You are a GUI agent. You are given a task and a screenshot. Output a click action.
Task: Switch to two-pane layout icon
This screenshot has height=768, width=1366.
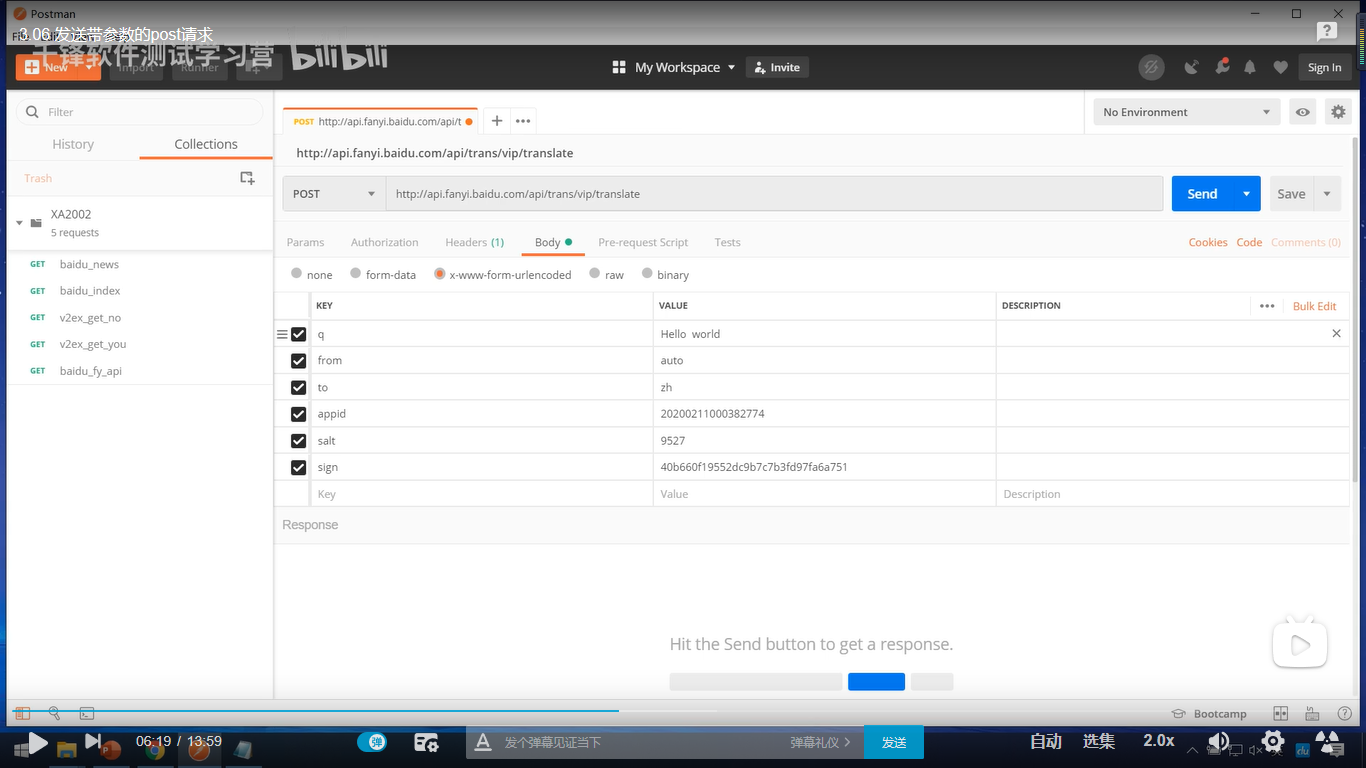(x=1281, y=714)
